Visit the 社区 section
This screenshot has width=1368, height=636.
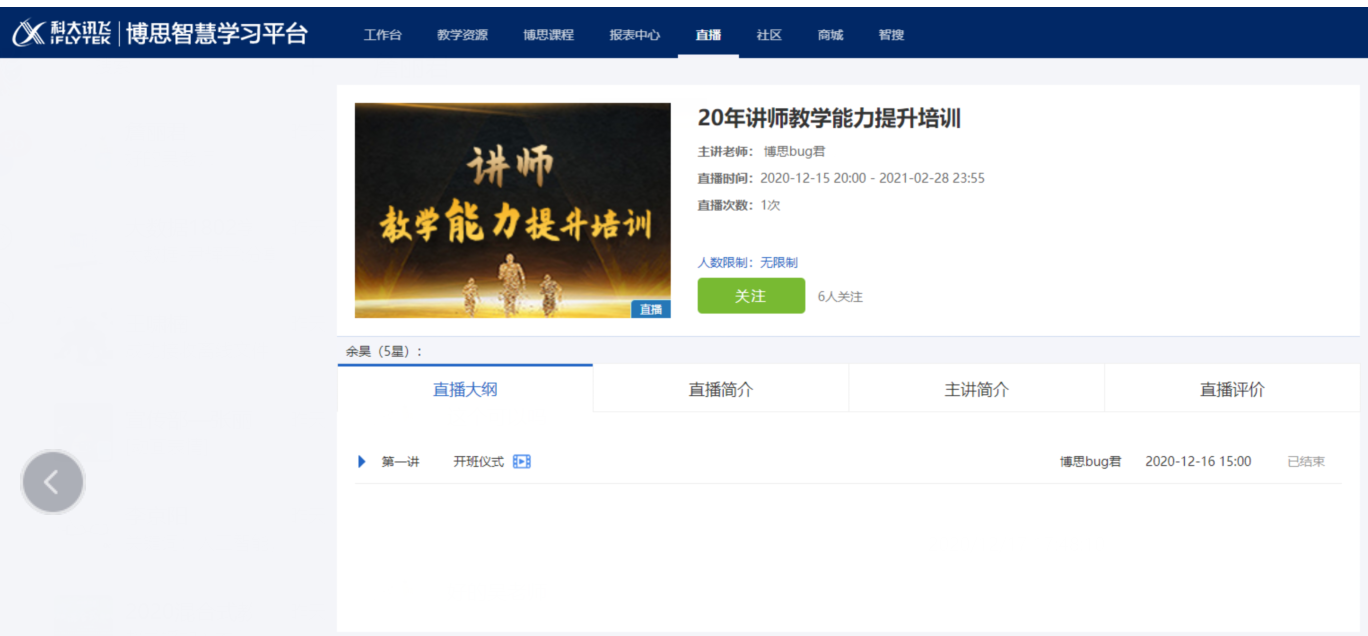click(x=768, y=34)
